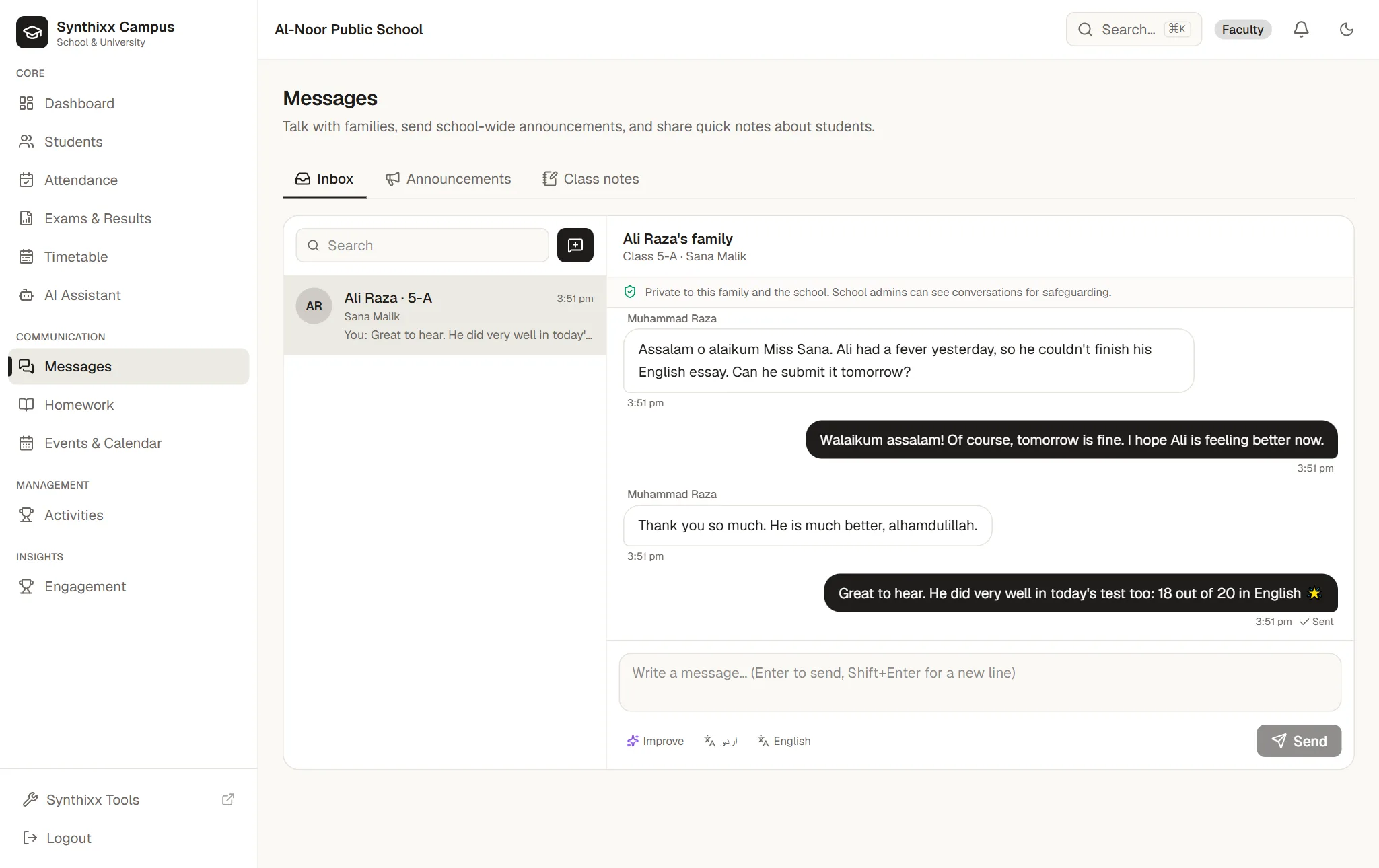
Task: Open the Ali Raza · 5-A conversation
Action: click(445, 315)
